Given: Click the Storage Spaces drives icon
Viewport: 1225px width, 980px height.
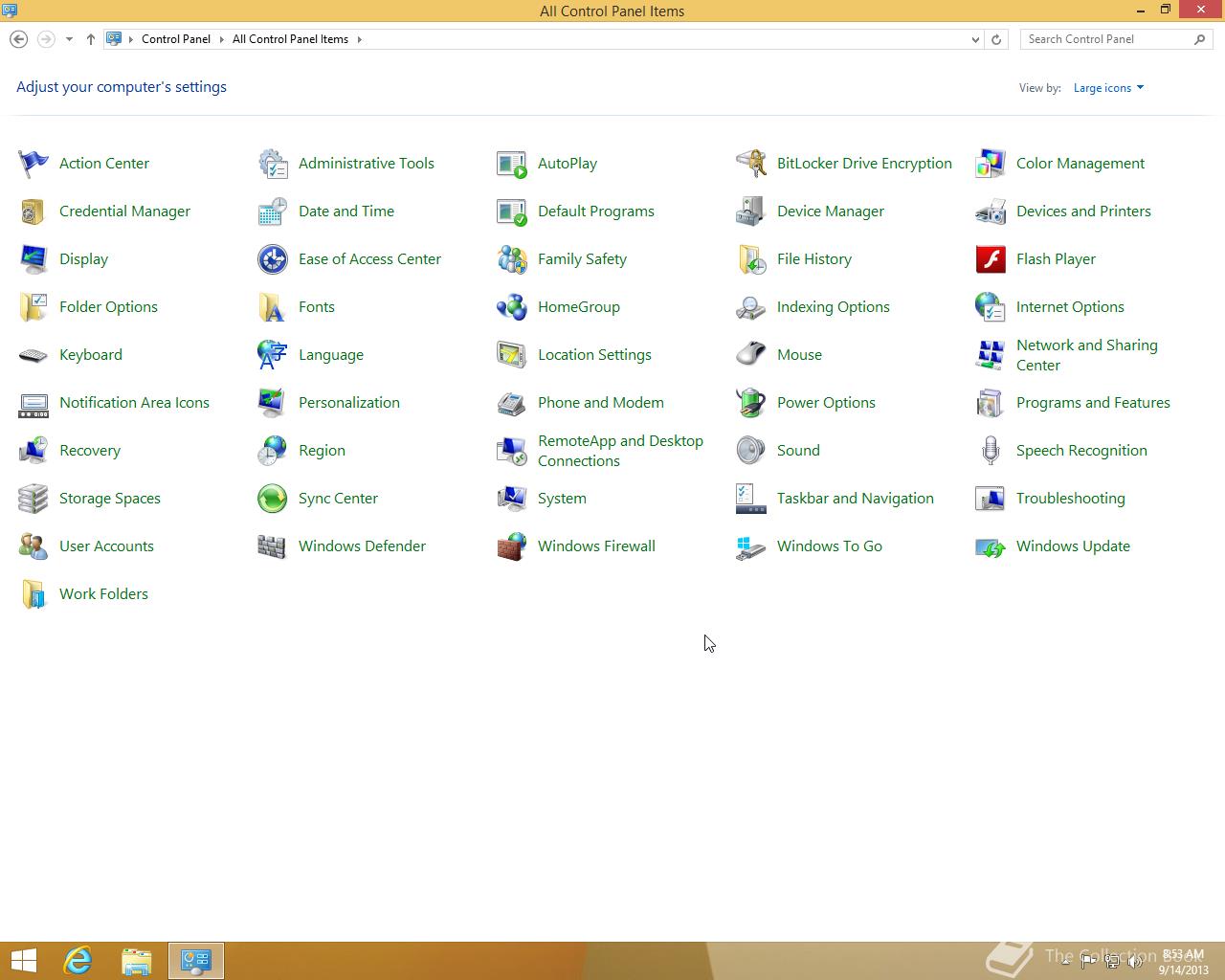Looking at the screenshot, I should point(33,499).
